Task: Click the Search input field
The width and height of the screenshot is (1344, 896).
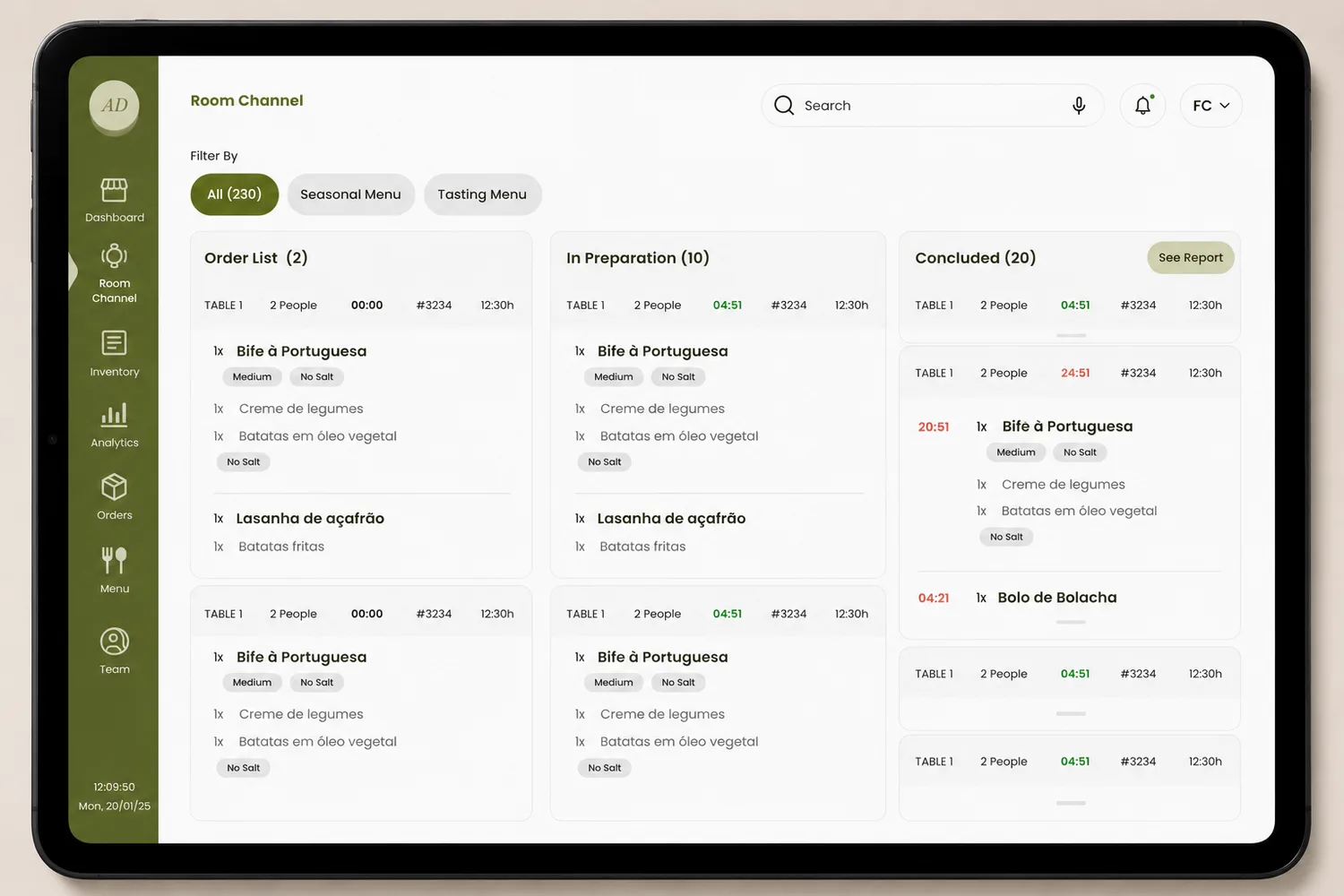Action: point(932,106)
